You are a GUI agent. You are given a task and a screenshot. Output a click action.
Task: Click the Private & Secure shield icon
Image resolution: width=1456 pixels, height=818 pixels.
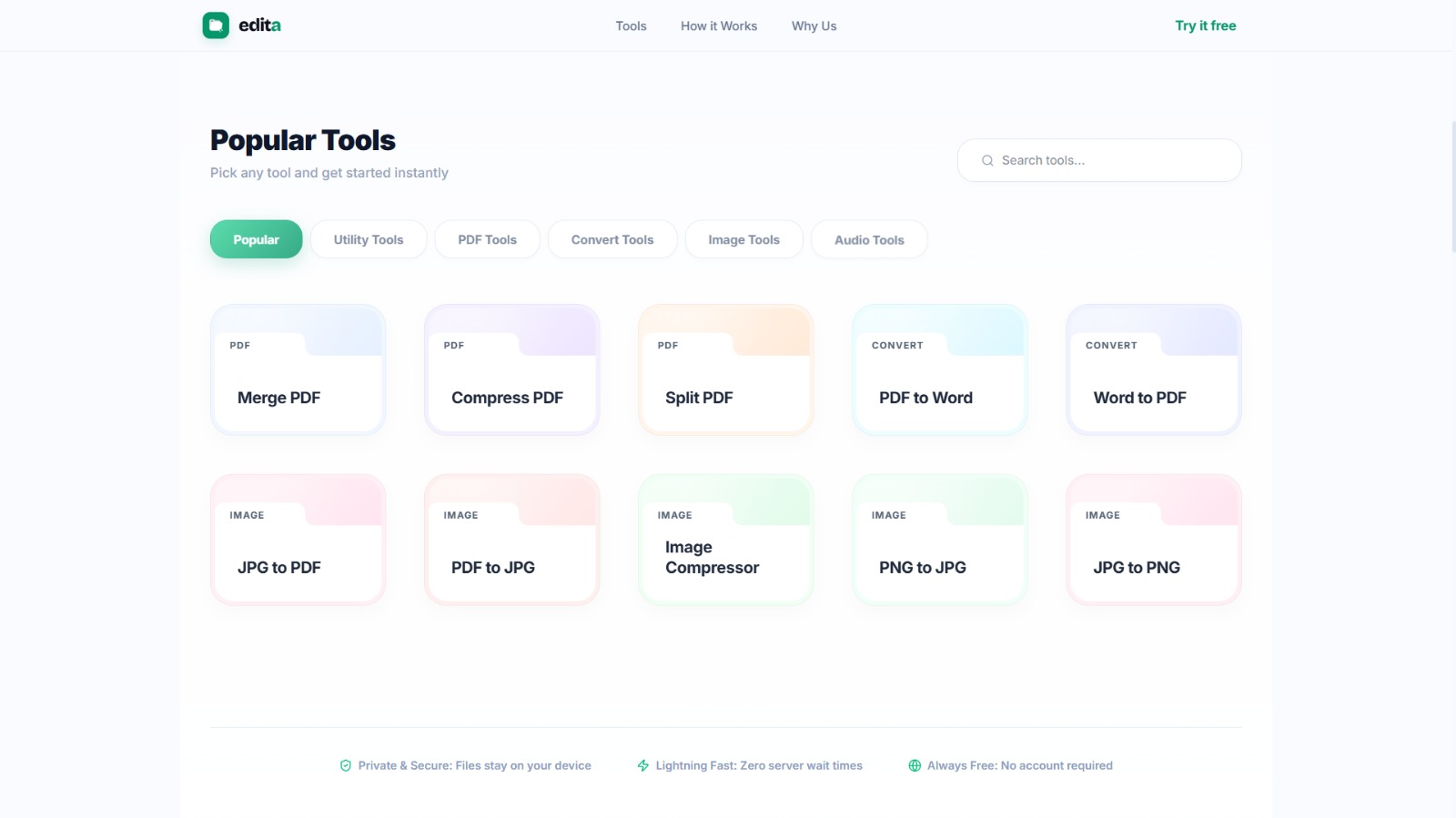click(346, 766)
